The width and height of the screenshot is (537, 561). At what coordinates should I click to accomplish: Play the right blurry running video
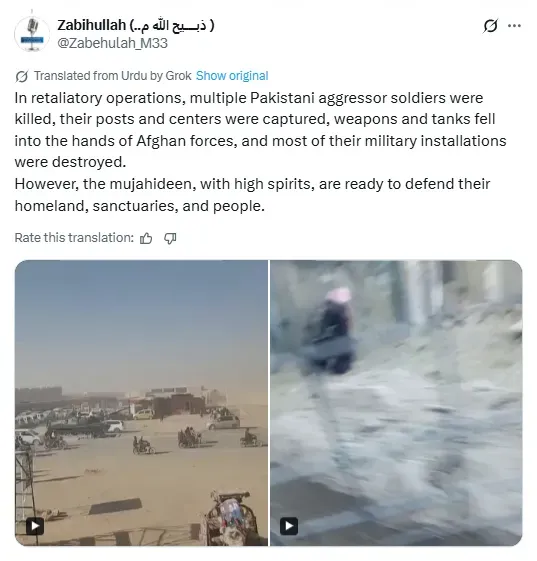289,526
